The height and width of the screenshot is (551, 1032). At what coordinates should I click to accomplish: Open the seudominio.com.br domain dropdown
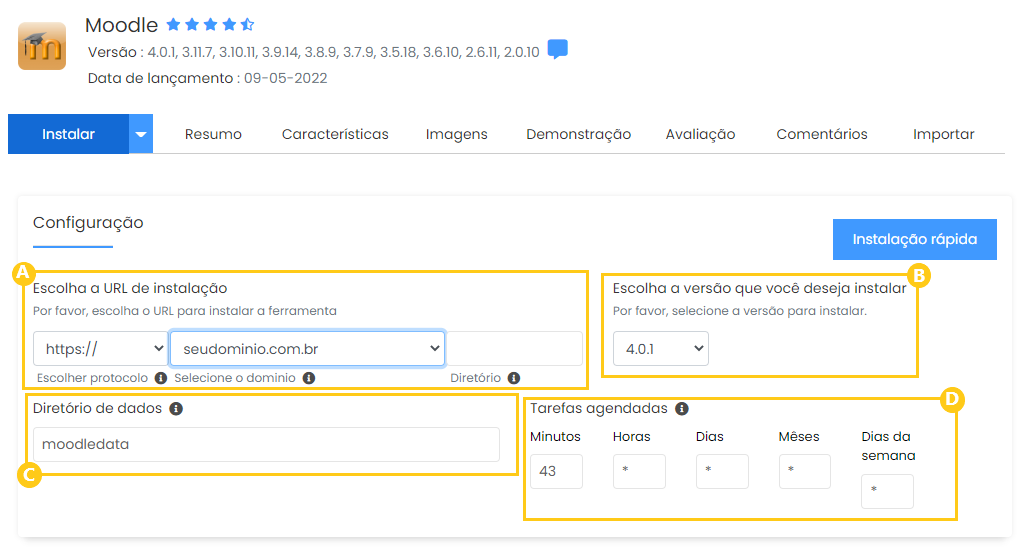tap(307, 349)
